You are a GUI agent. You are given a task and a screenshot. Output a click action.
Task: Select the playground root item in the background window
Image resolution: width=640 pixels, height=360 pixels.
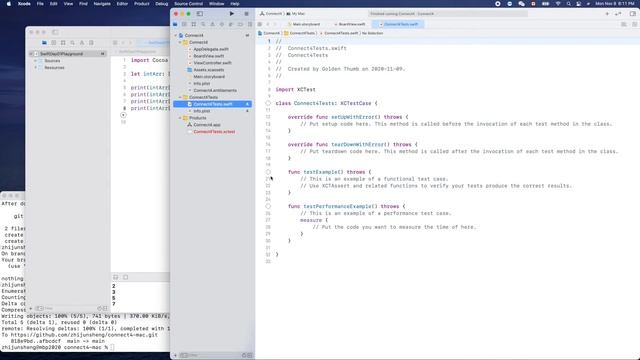click(x=67, y=54)
